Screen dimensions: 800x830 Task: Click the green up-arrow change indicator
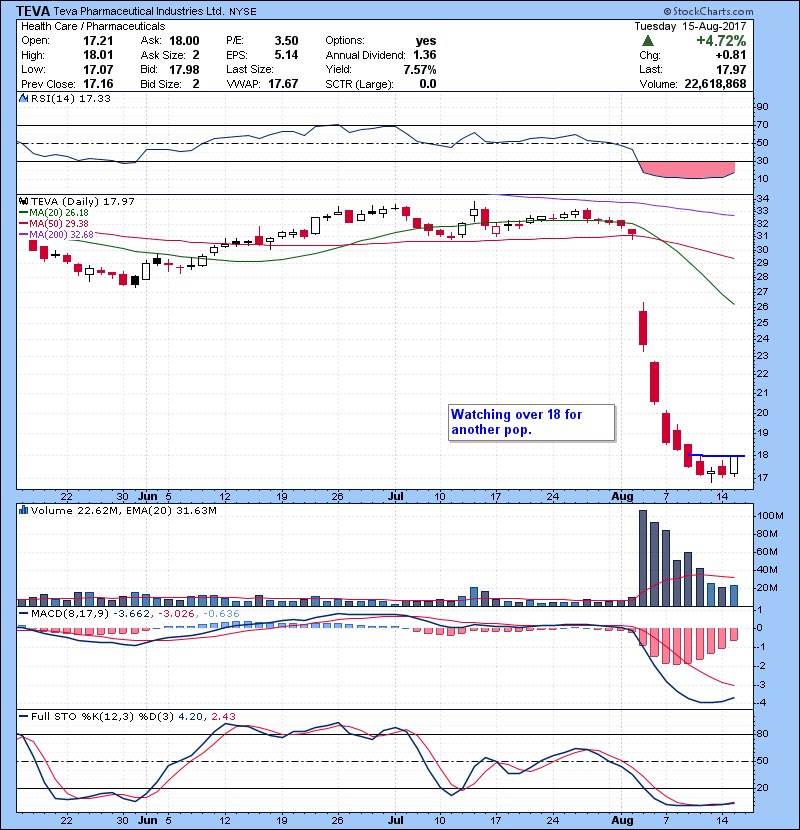(x=648, y=41)
